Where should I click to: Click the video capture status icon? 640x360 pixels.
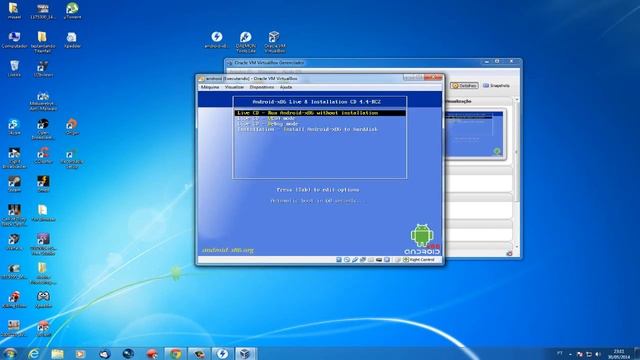tap(379, 260)
